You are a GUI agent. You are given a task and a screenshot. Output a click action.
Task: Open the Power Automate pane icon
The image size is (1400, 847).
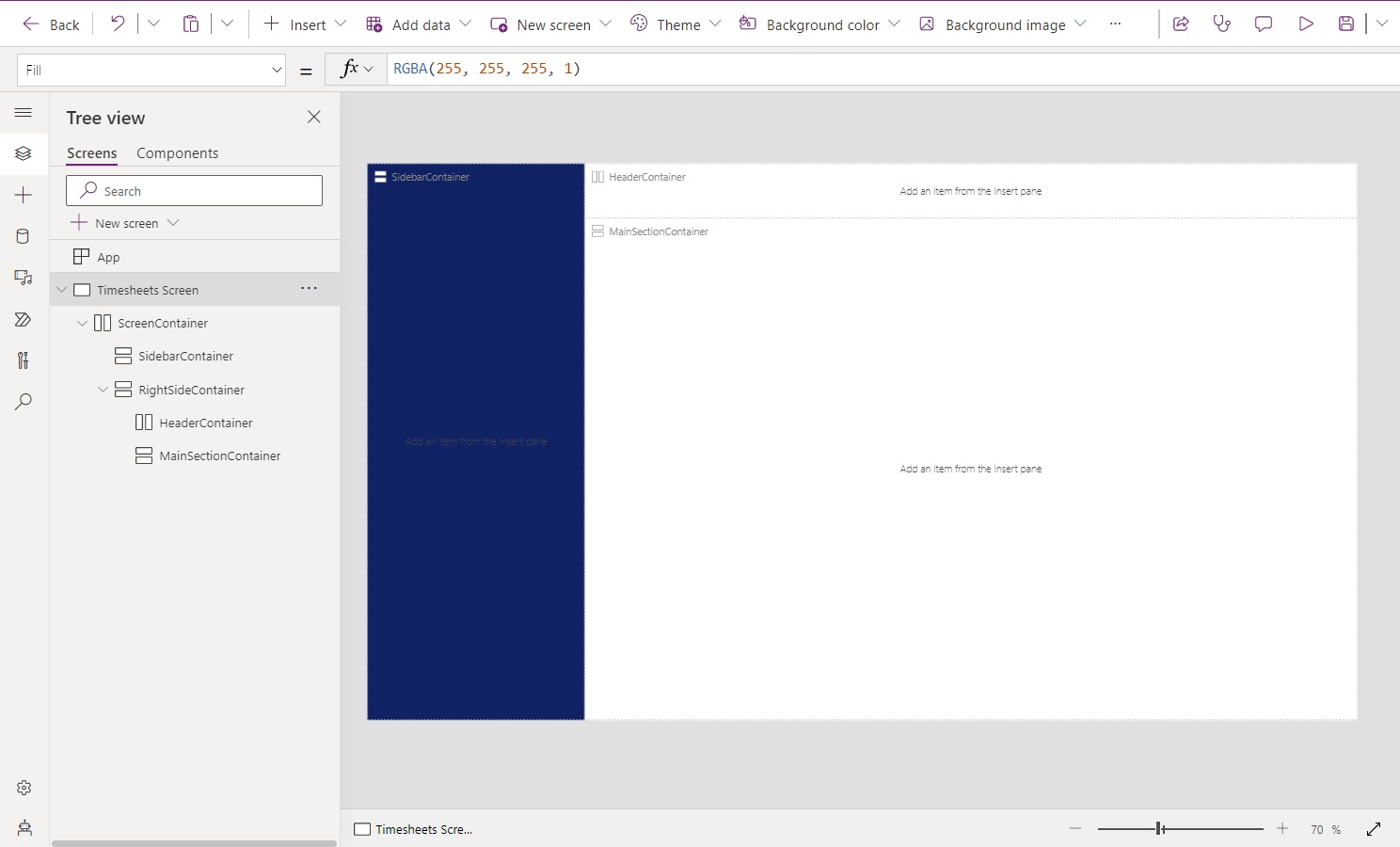[x=24, y=319]
